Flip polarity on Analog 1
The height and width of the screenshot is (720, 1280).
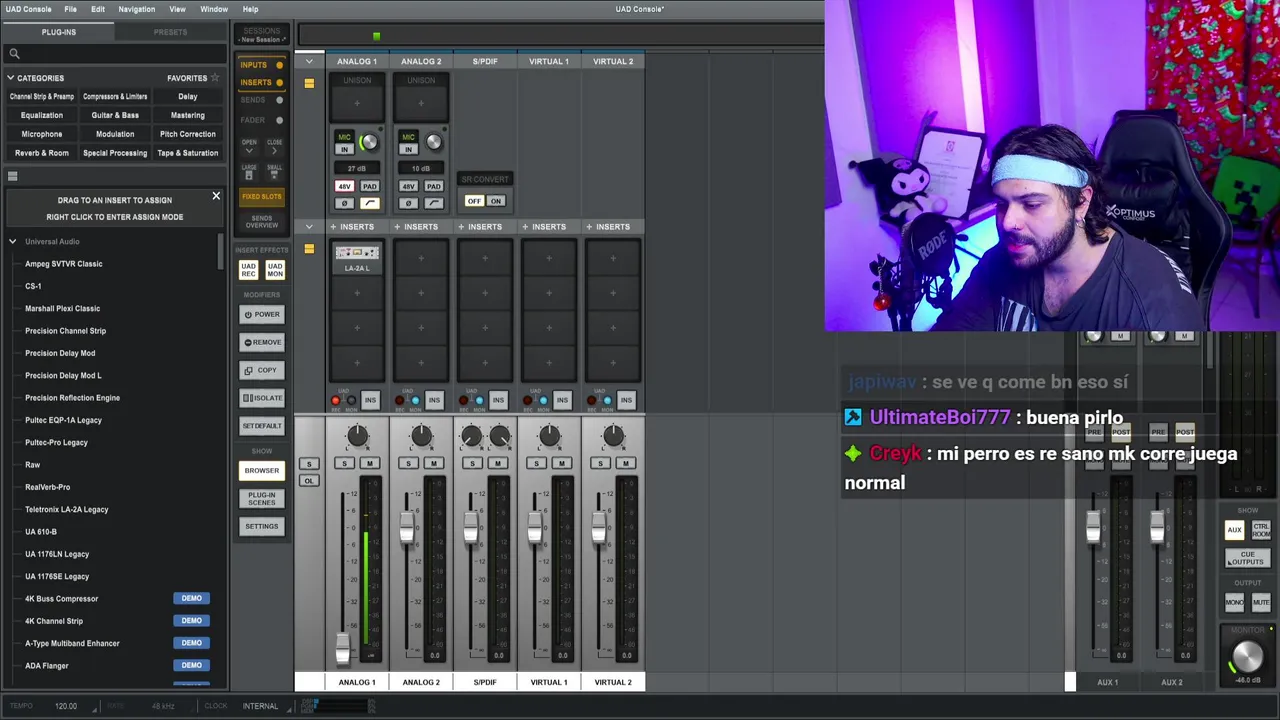click(x=345, y=203)
